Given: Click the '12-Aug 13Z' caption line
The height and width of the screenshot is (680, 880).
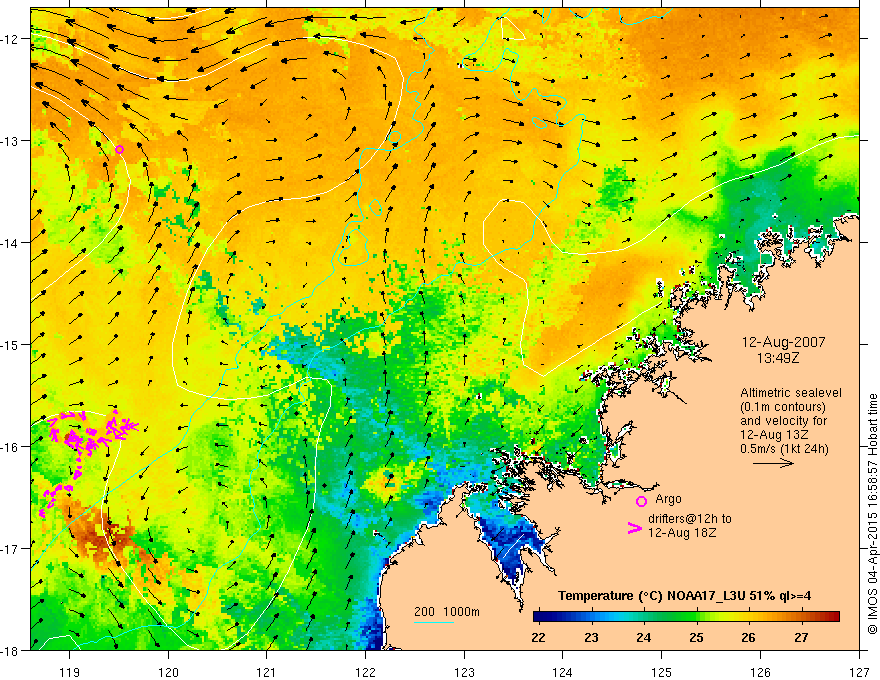Looking at the screenshot, I should [x=774, y=434].
